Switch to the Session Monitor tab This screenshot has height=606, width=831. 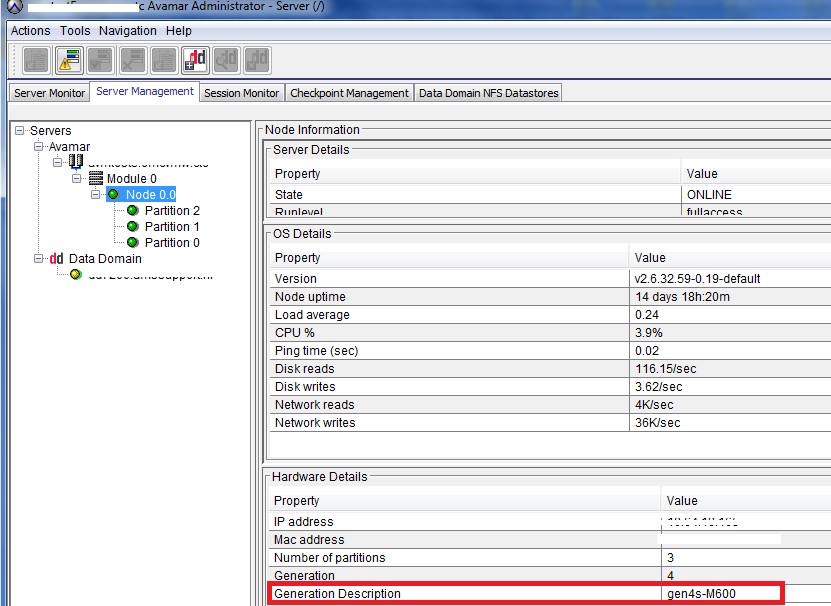click(x=242, y=93)
